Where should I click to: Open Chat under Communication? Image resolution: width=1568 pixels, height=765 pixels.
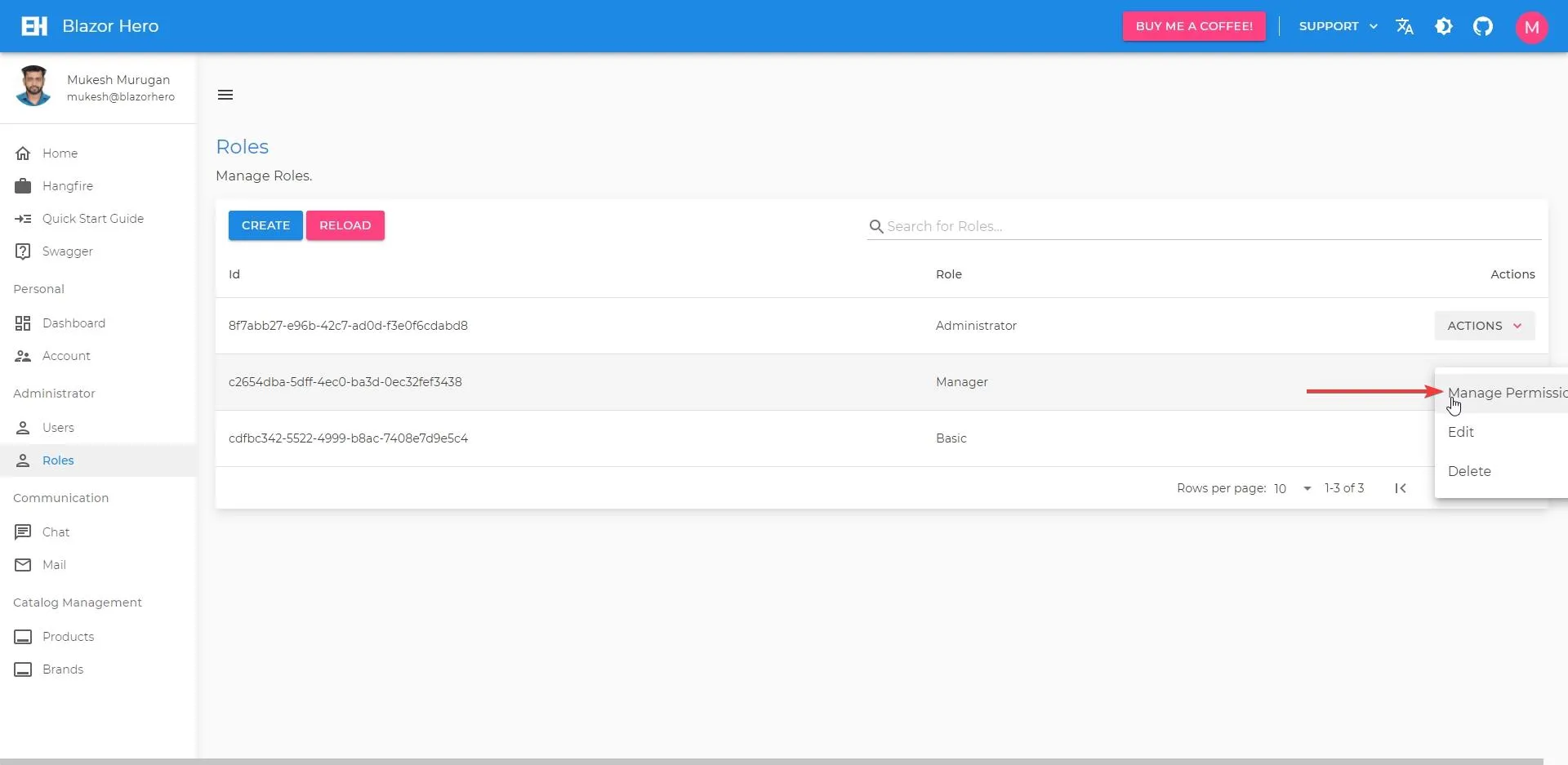point(55,531)
